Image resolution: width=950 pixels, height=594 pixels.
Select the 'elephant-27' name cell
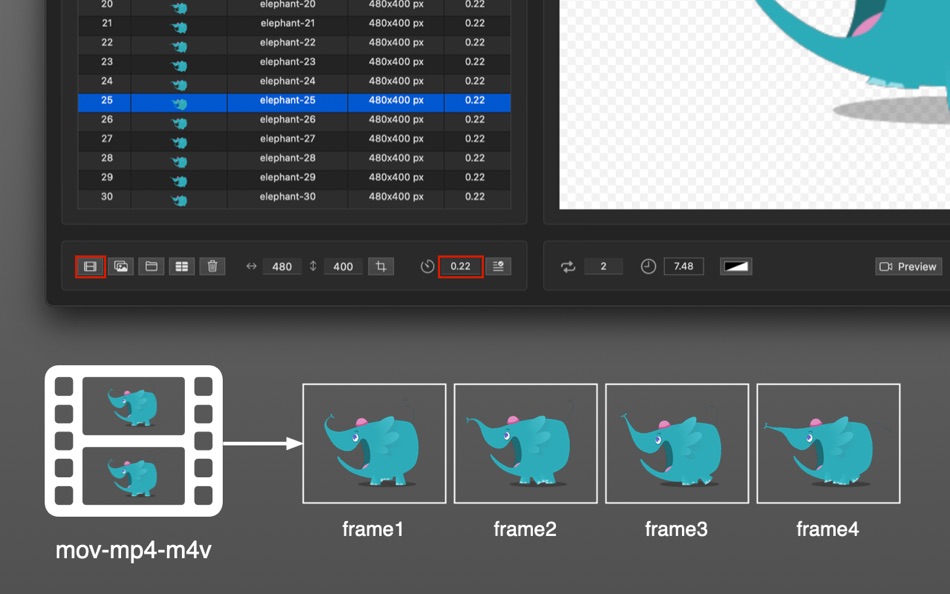(x=288, y=139)
